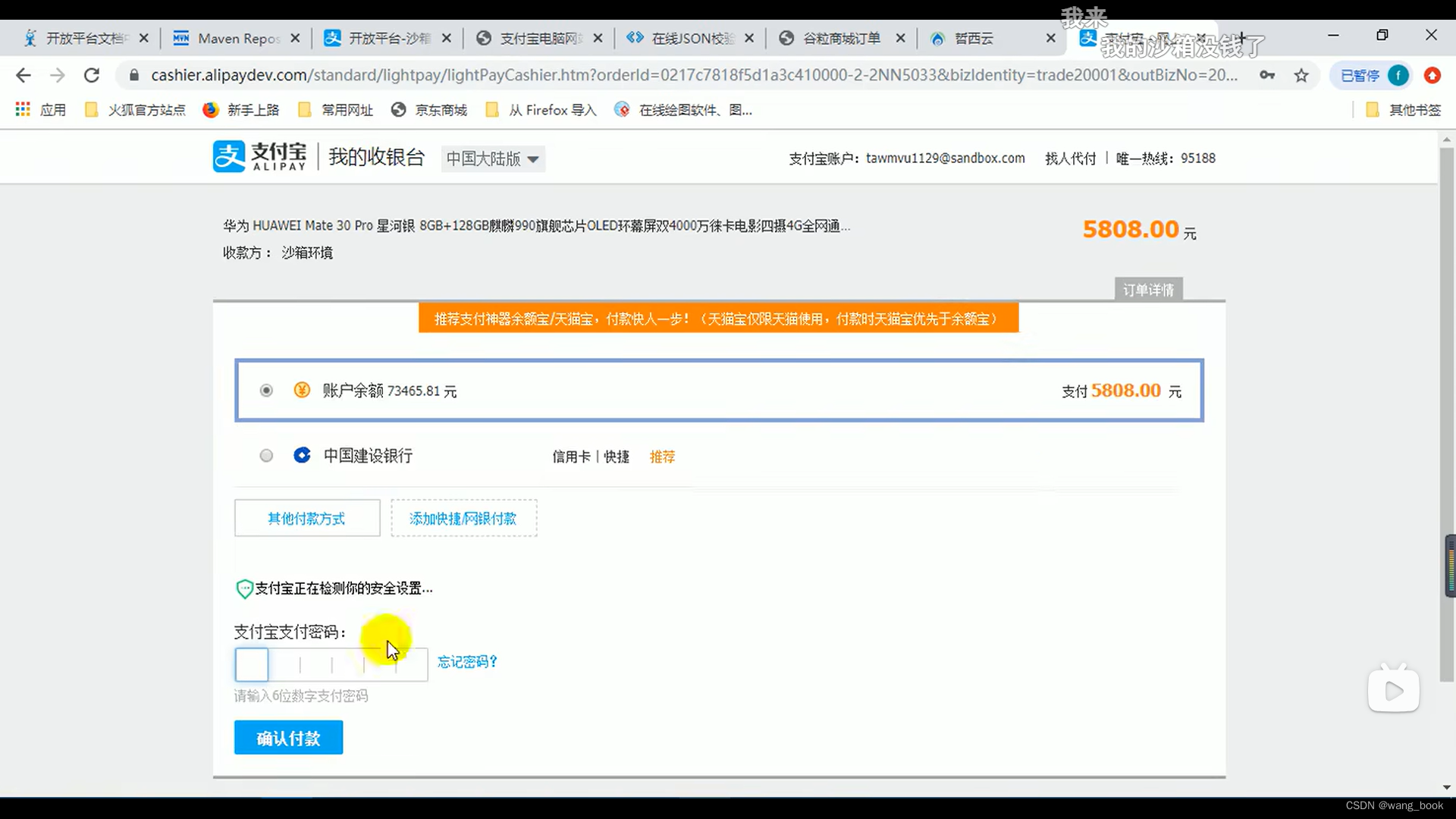Click the Alipay logo

click(259, 157)
